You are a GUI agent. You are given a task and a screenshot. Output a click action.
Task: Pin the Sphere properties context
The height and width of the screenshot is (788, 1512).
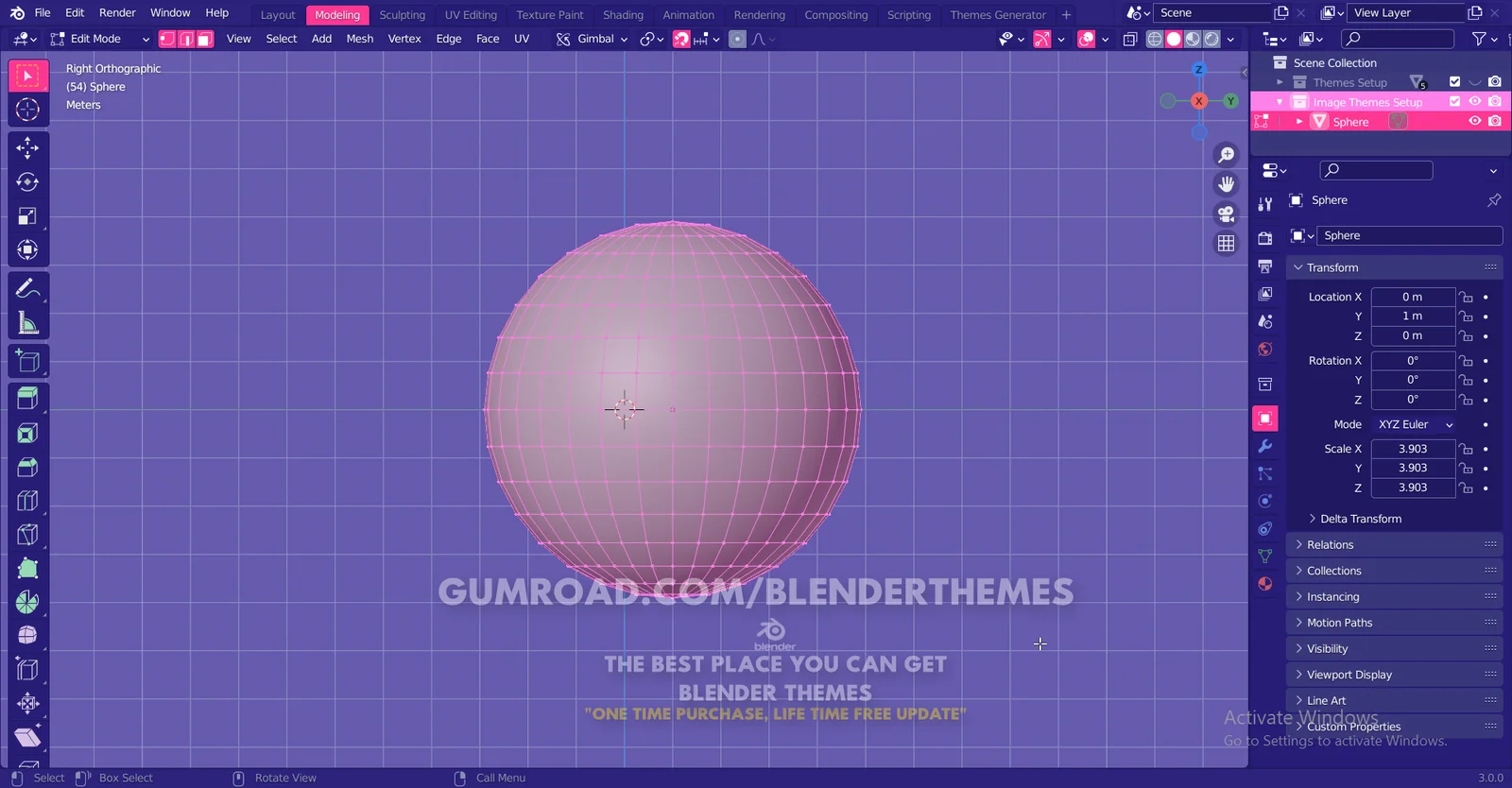(1494, 200)
